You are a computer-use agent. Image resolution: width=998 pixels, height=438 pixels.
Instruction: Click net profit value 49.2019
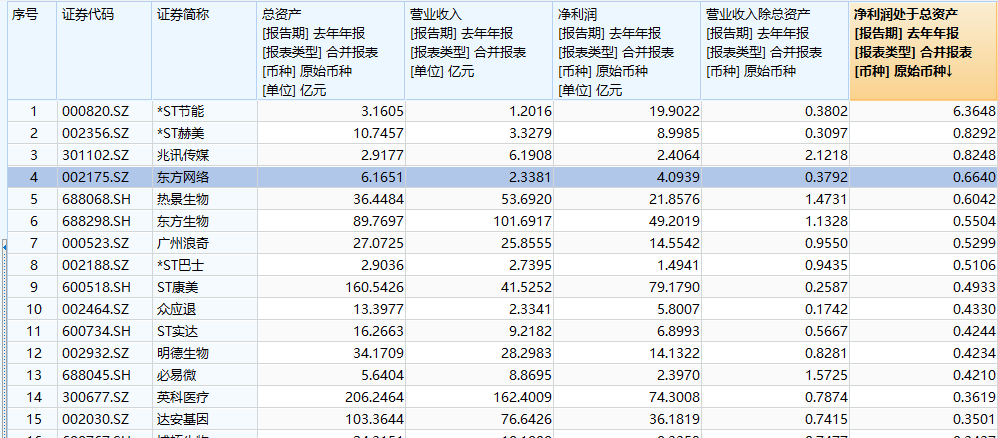coord(675,222)
